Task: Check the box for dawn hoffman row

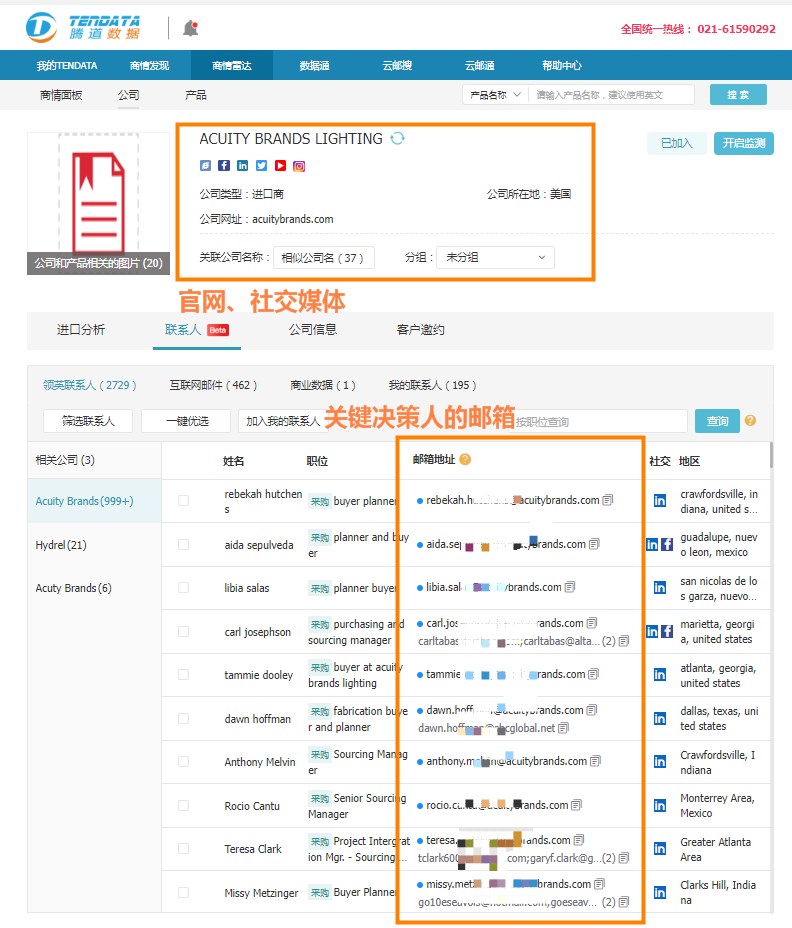Action: click(x=183, y=718)
